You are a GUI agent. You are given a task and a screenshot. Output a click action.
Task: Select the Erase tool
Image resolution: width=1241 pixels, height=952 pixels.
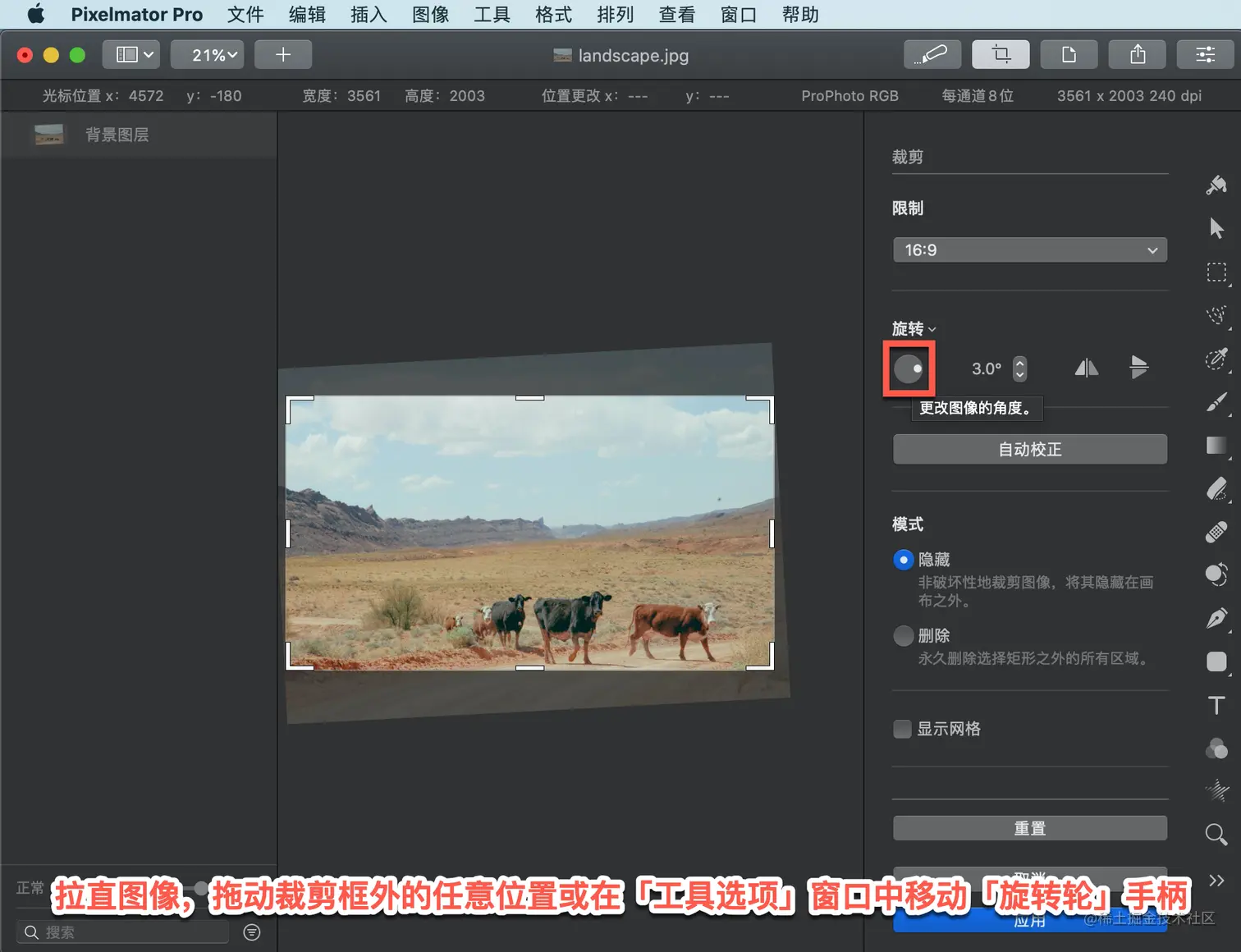click(x=1216, y=489)
